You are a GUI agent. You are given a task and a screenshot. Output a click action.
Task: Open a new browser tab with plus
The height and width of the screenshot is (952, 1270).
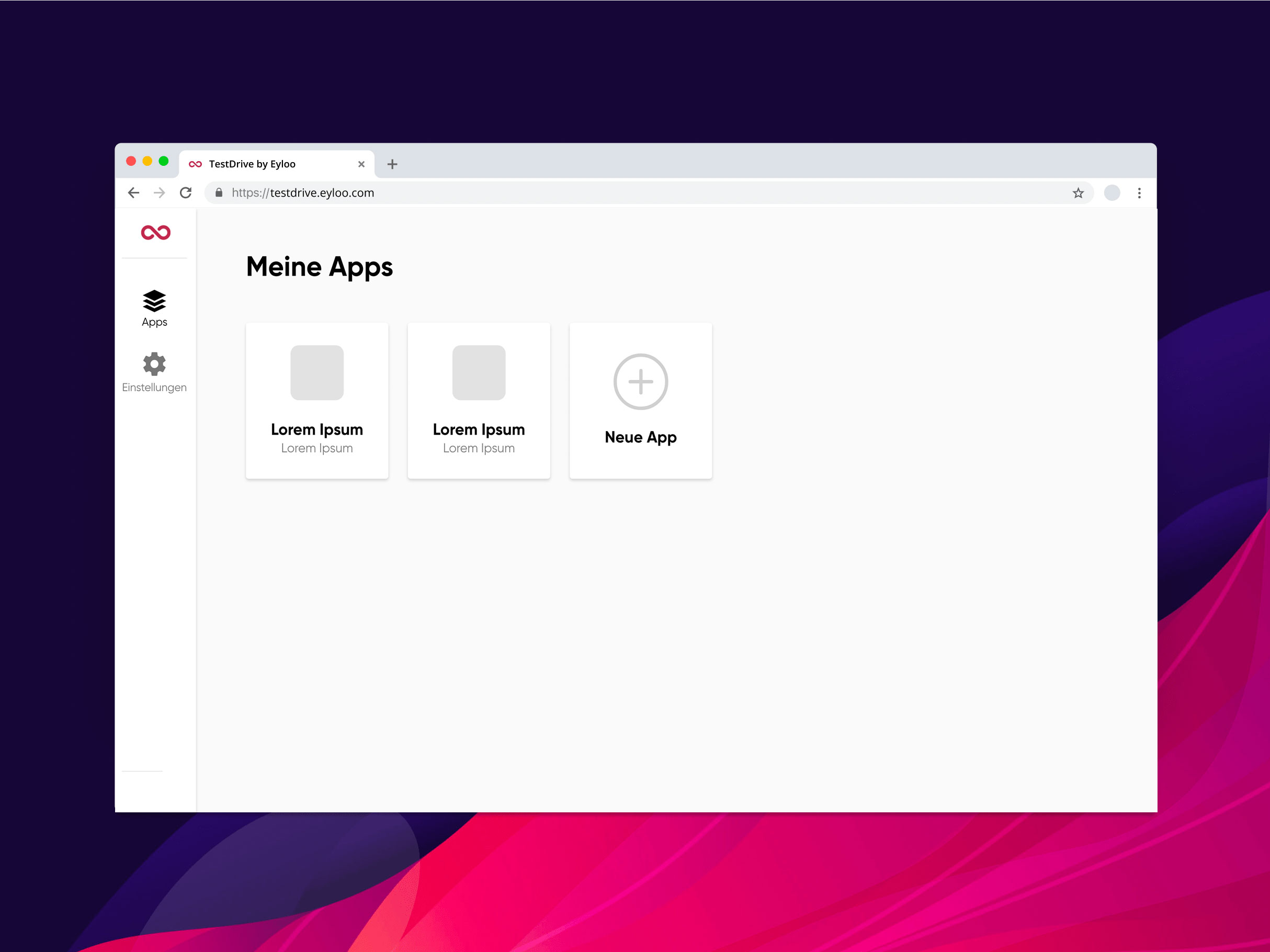tap(392, 164)
